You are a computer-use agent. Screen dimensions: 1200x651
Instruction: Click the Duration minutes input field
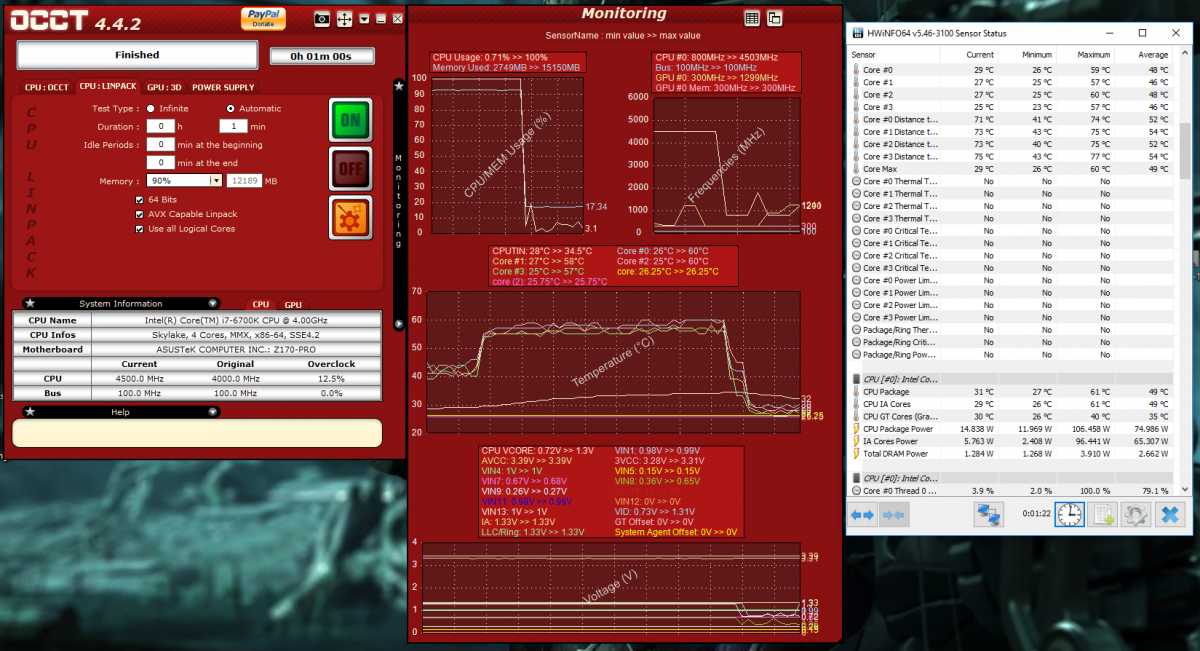coord(233,126)
